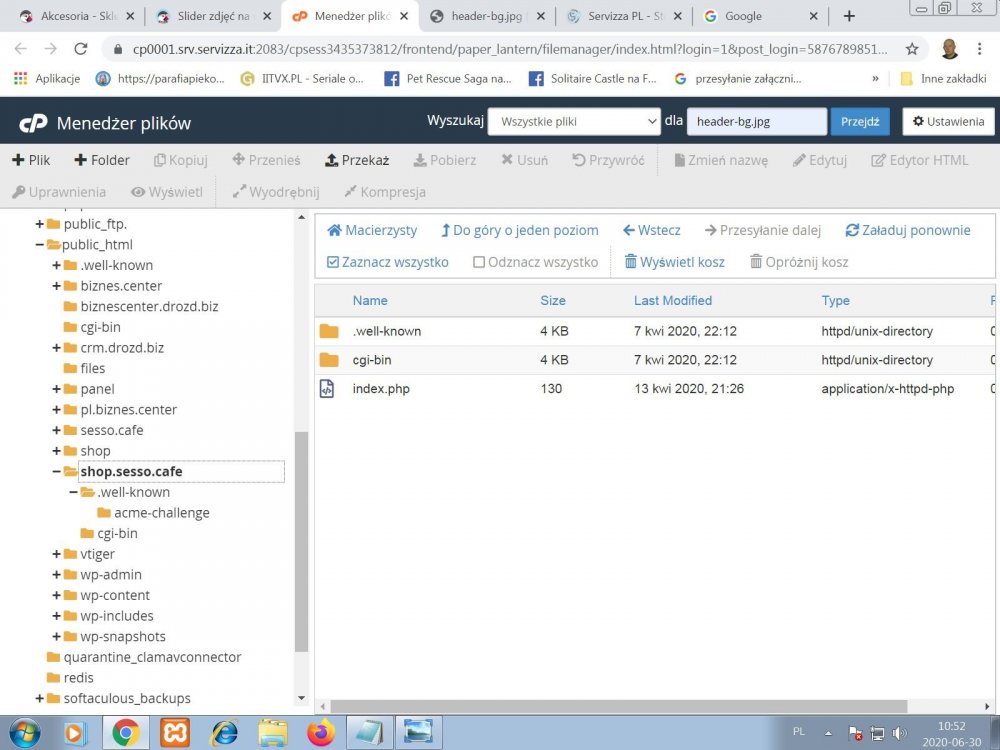Click Kompresja compress tool
The image size is (1000, 750).
pyautogui.click(x=385, y=192)
